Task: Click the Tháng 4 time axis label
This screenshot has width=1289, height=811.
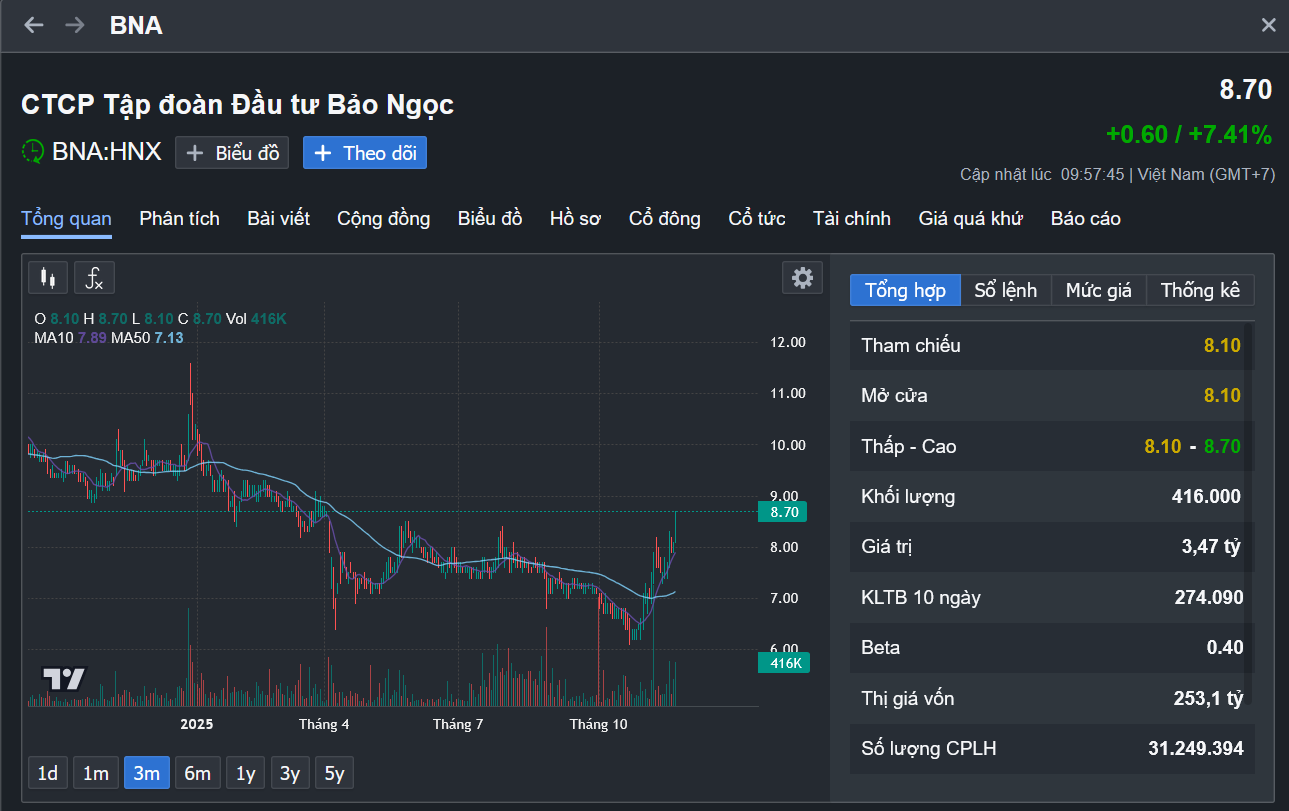Action: (x=324, y=724)
